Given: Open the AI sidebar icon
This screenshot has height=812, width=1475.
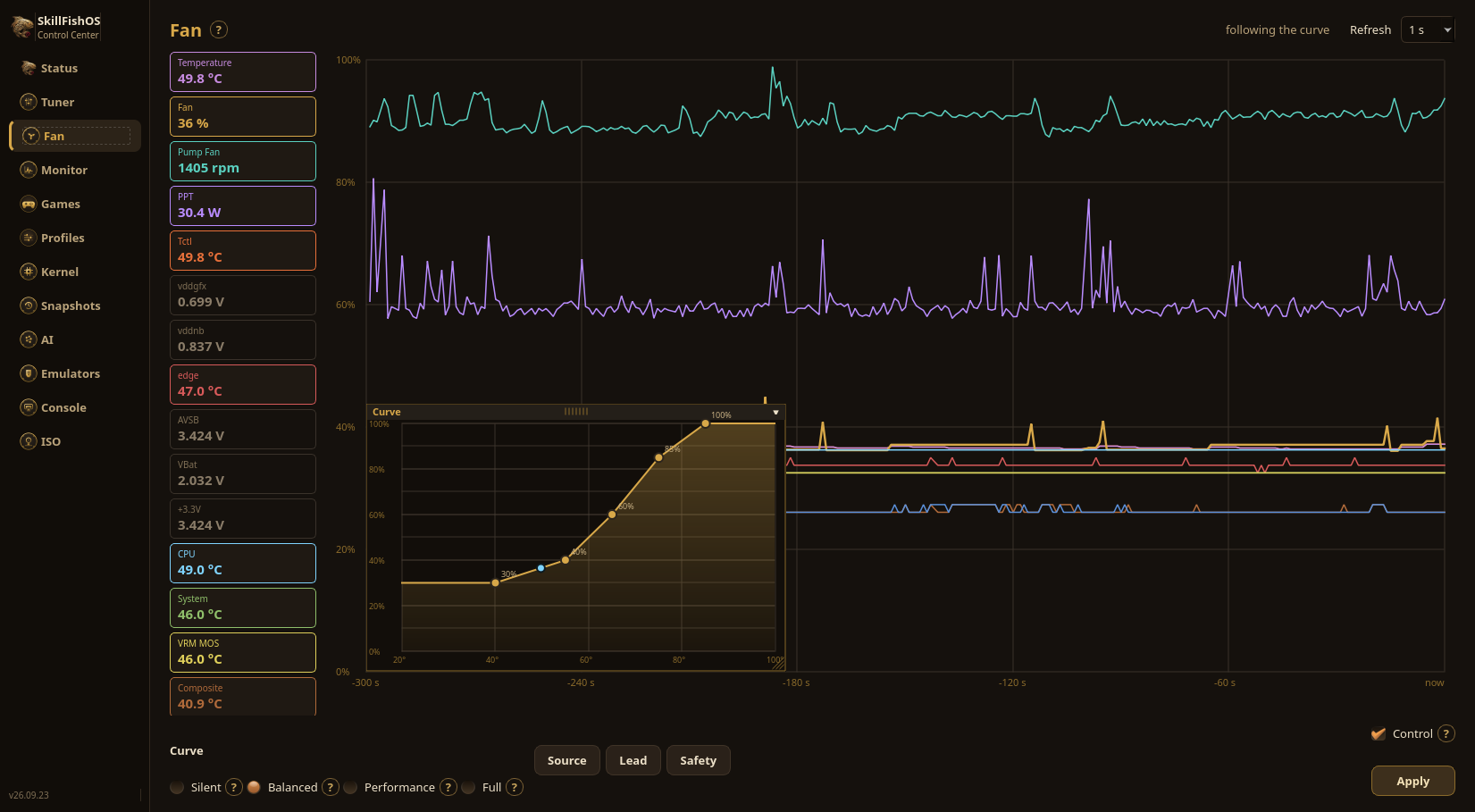Looking at the screenshot, I should click(29, 339).
